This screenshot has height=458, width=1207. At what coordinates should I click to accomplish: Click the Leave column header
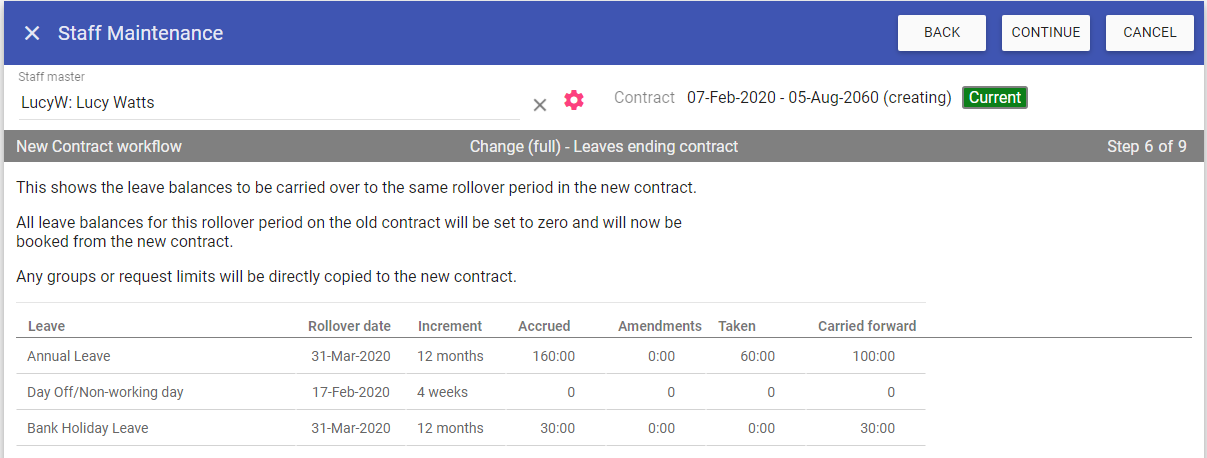click(x=46, y=326)
